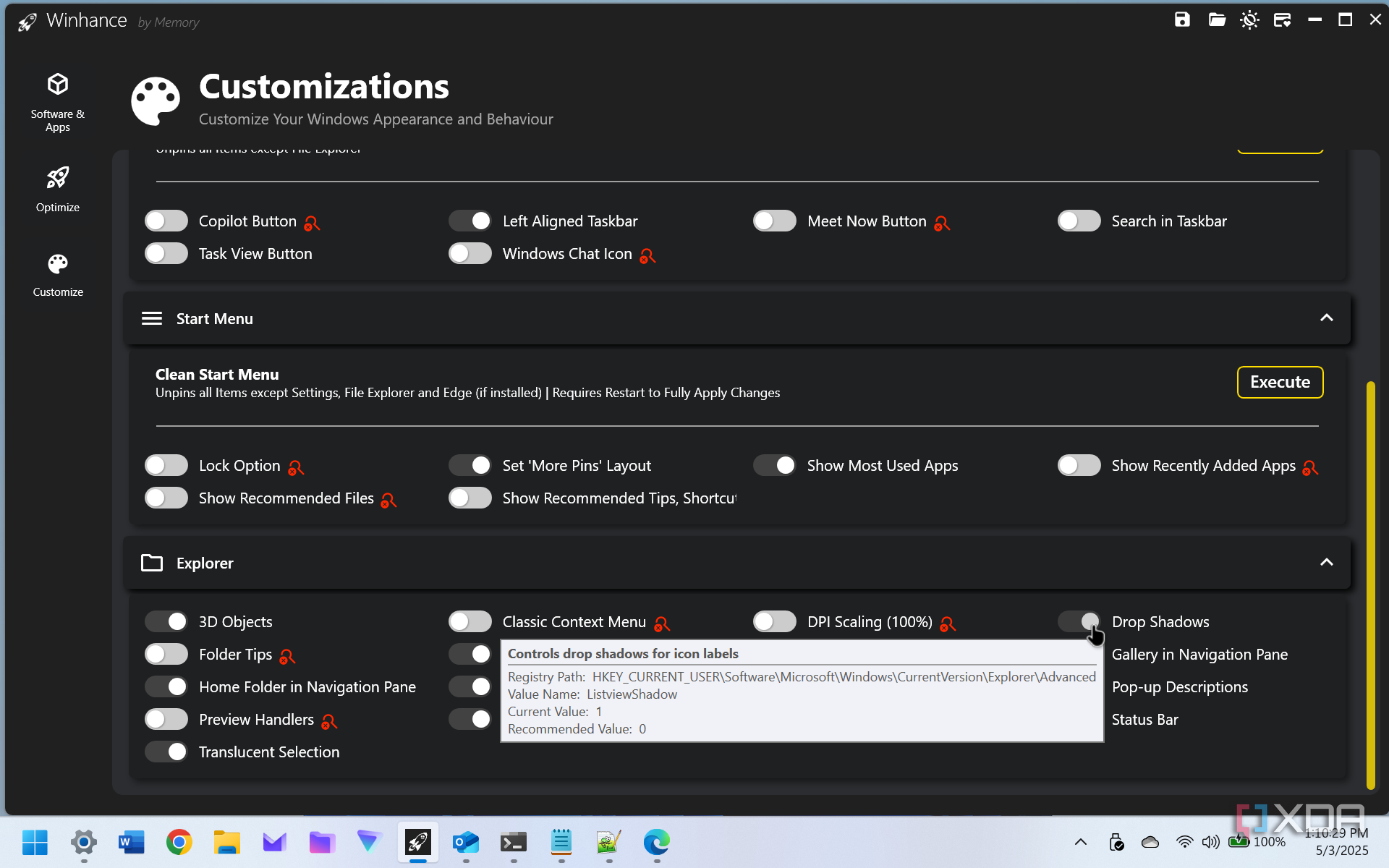The width and height of the screenshot is (1389, 868).
Task: Click registry warning icon next to Copilot Button
Action: 312,223
